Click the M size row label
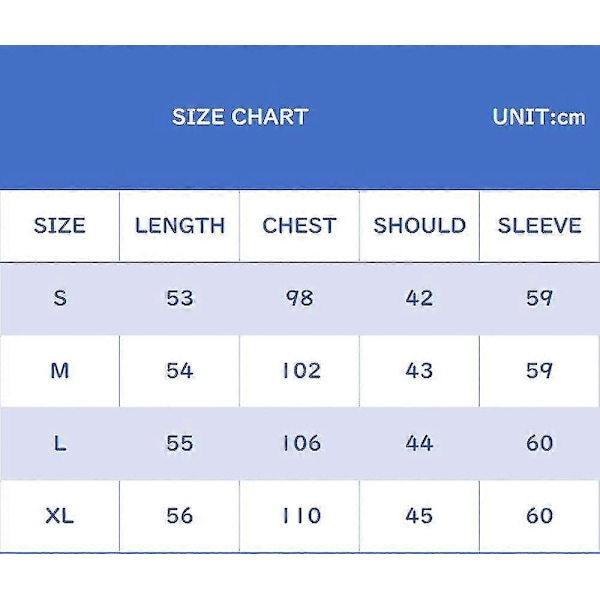 [x=60, y=371]
